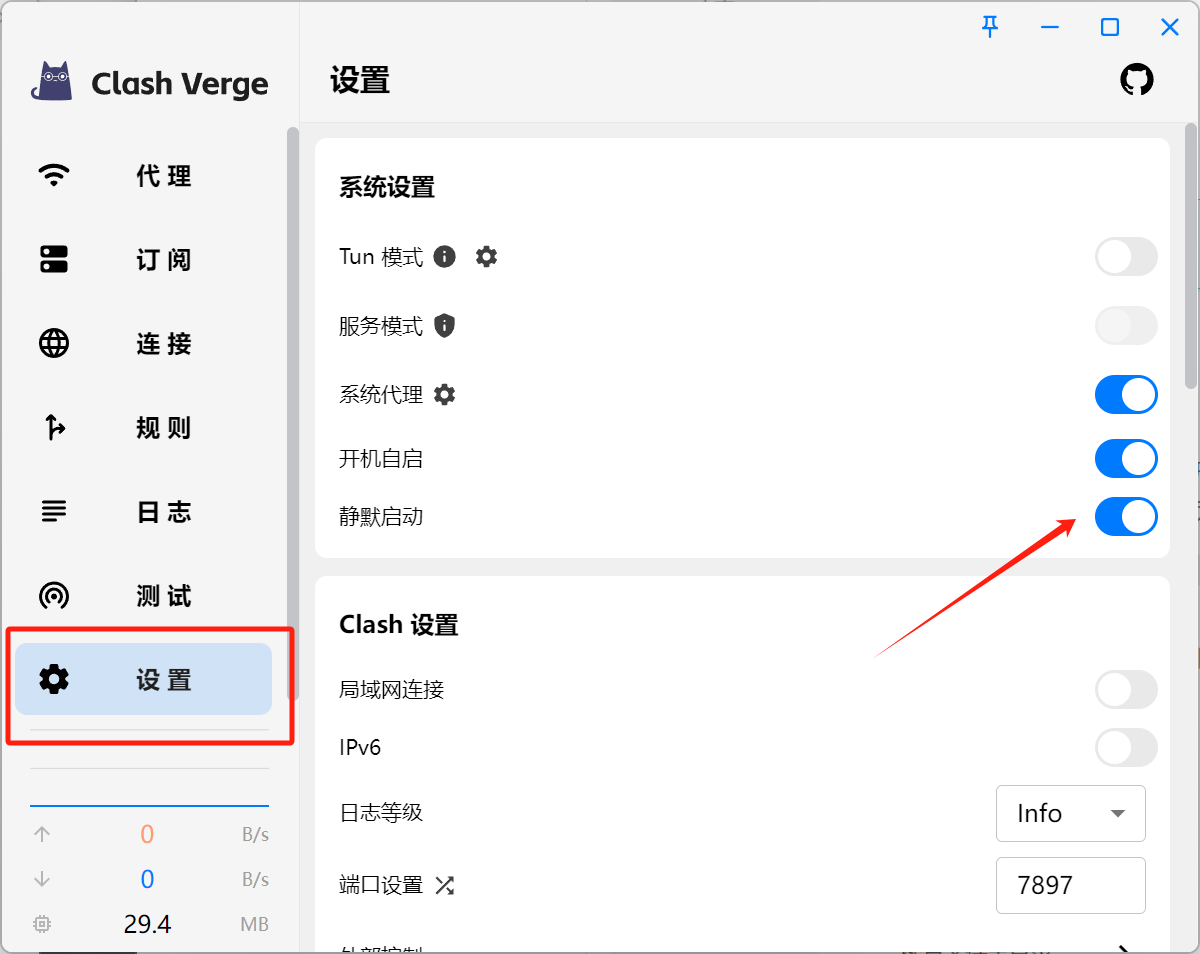This screenshot has width=1200, height=954.
Task: Toggle the IPv6 switch on
Action: (x=1126, y=748)
